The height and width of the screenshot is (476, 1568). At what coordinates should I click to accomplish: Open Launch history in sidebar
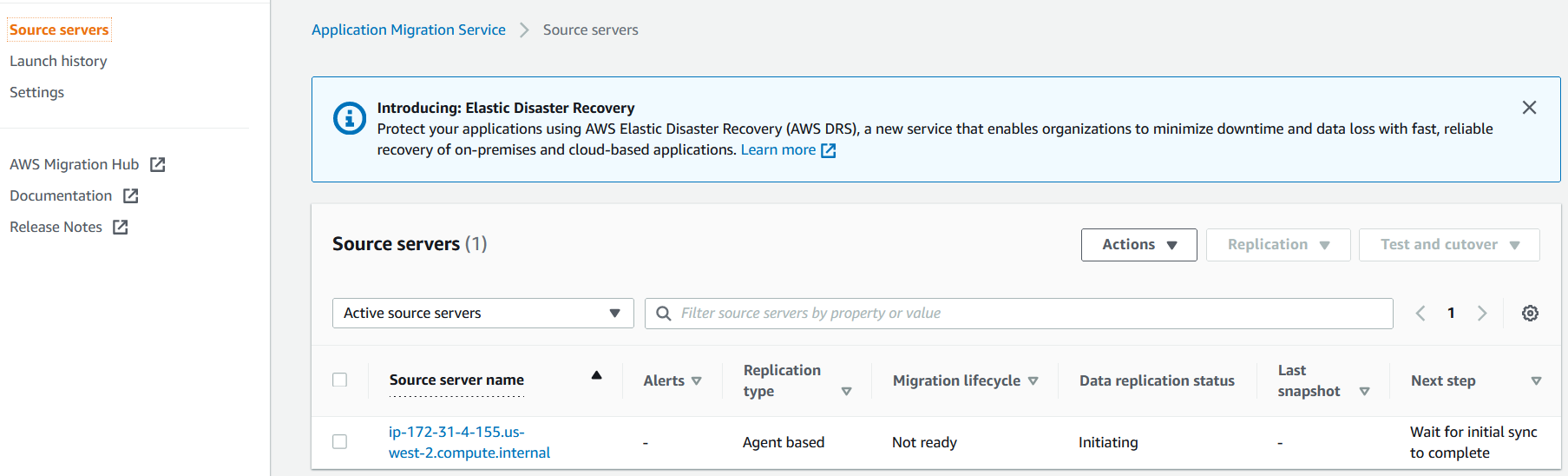(x=58, y=61)
